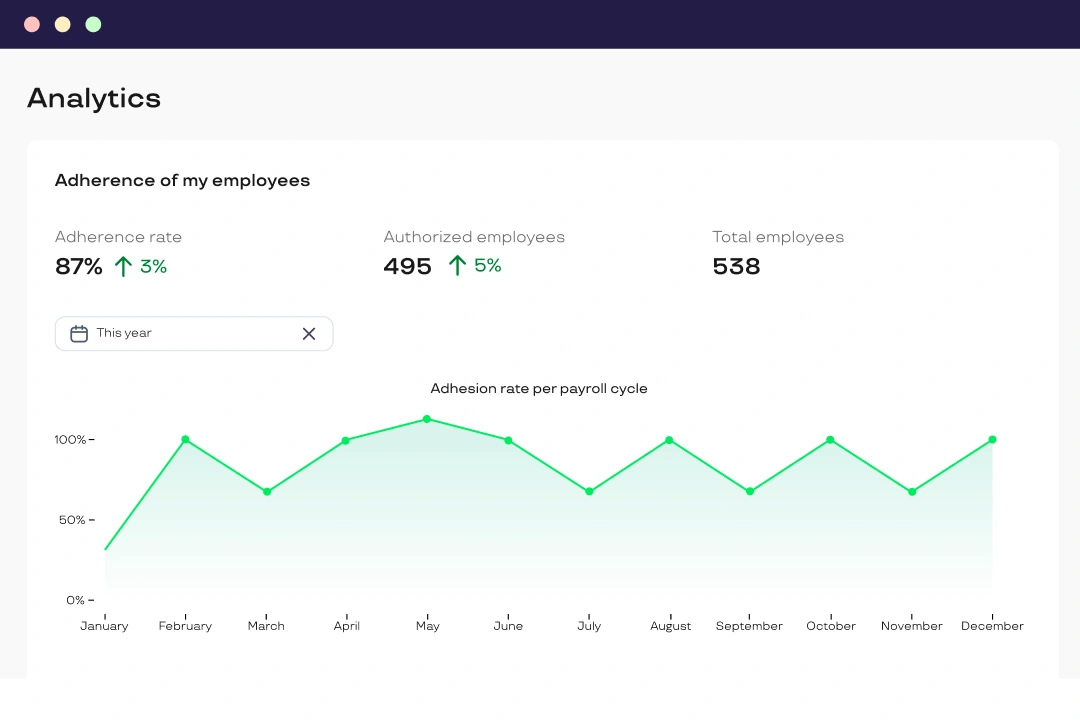Click the yellow minimize window dot
The image size is (1080, 724).
coord(63,24)
